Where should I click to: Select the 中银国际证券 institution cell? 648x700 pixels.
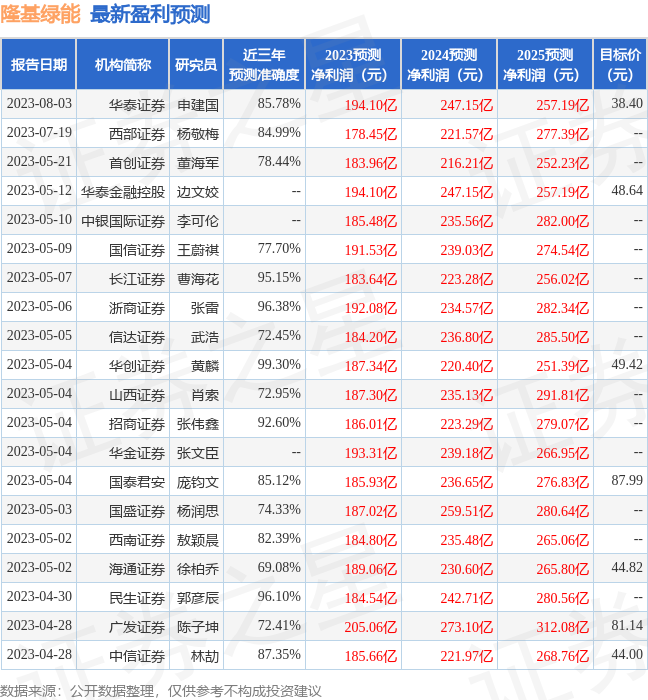click(123, 221)
